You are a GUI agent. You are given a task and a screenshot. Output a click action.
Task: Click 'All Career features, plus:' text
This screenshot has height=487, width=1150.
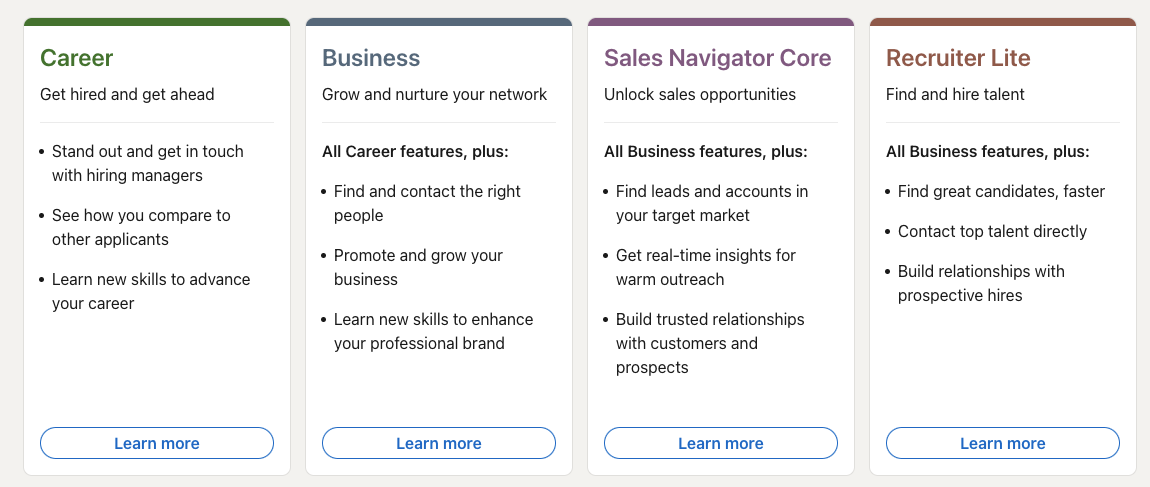pyautogui.click(x=415, y=152)
